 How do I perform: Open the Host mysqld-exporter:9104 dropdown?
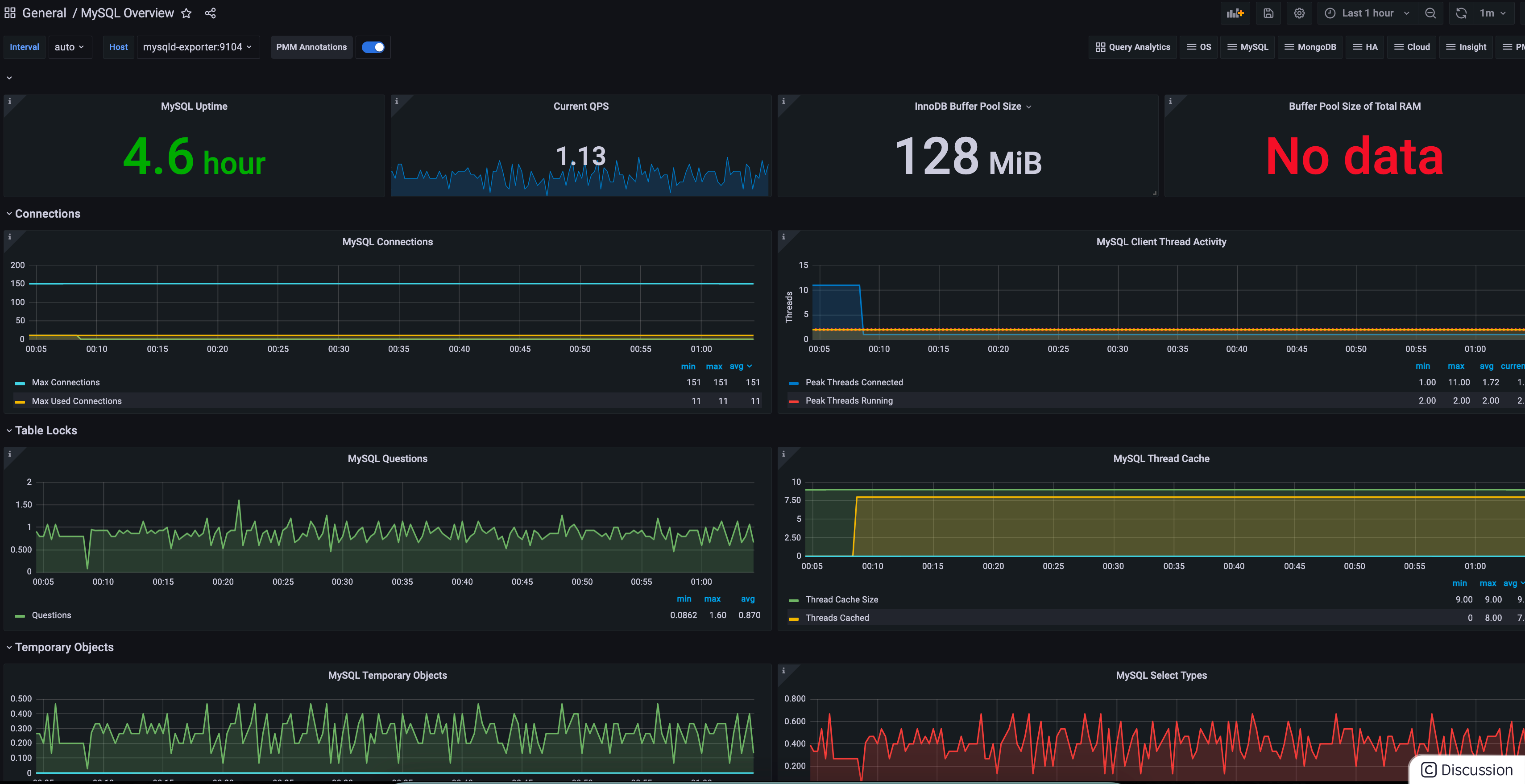click(x=198, y=47)
